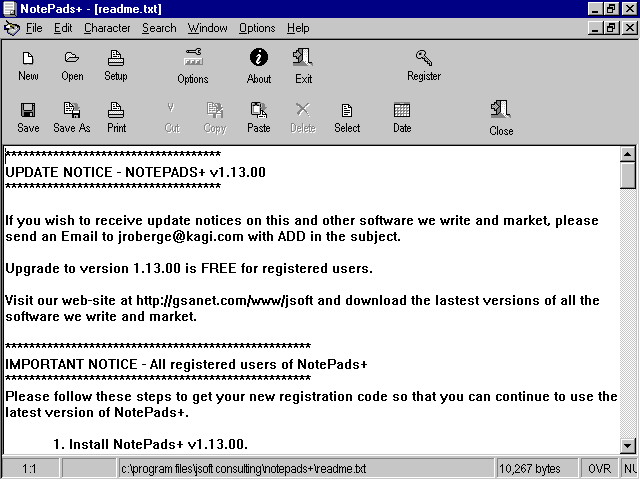Toggle the OVR overwrite indicator in status bar
The height and width of the screenshot is (480, 640).
(597, 468)
